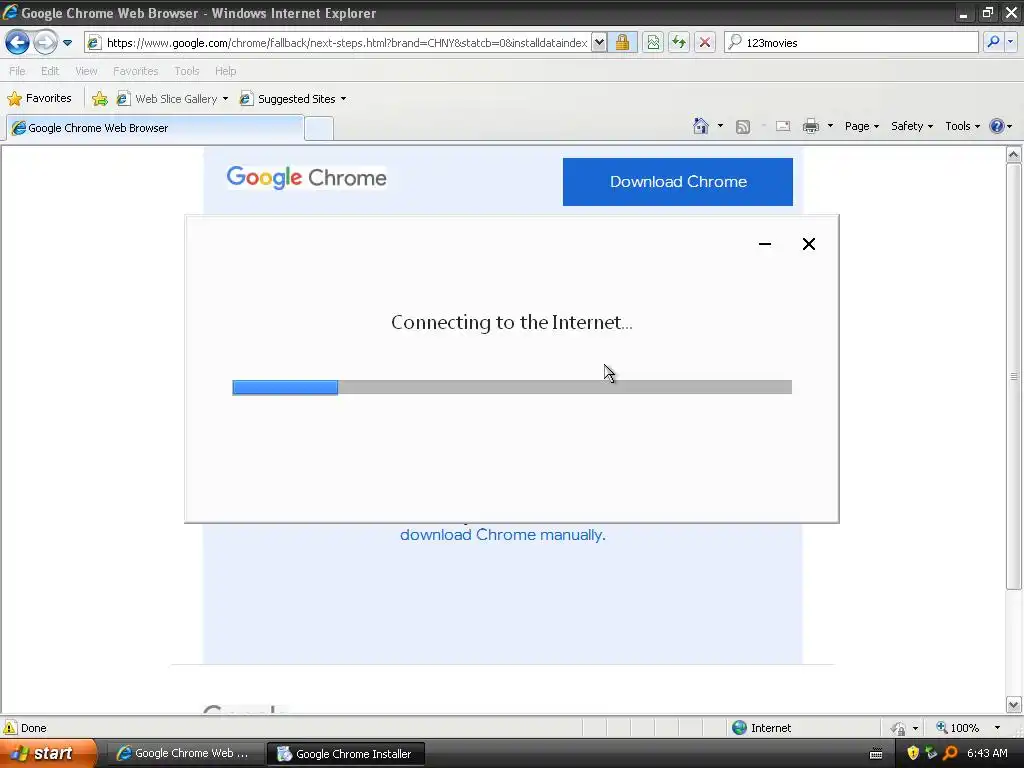Open the Favorites star button
Viewport: 1024px width, 768px height.
tap(39, 99)
